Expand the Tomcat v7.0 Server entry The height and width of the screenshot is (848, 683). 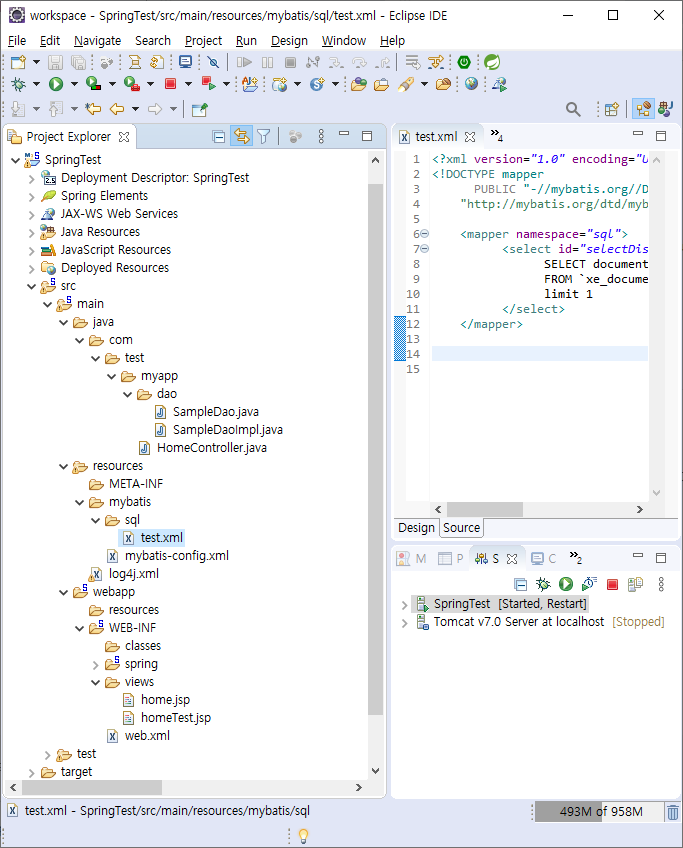(x=404, y=623)
